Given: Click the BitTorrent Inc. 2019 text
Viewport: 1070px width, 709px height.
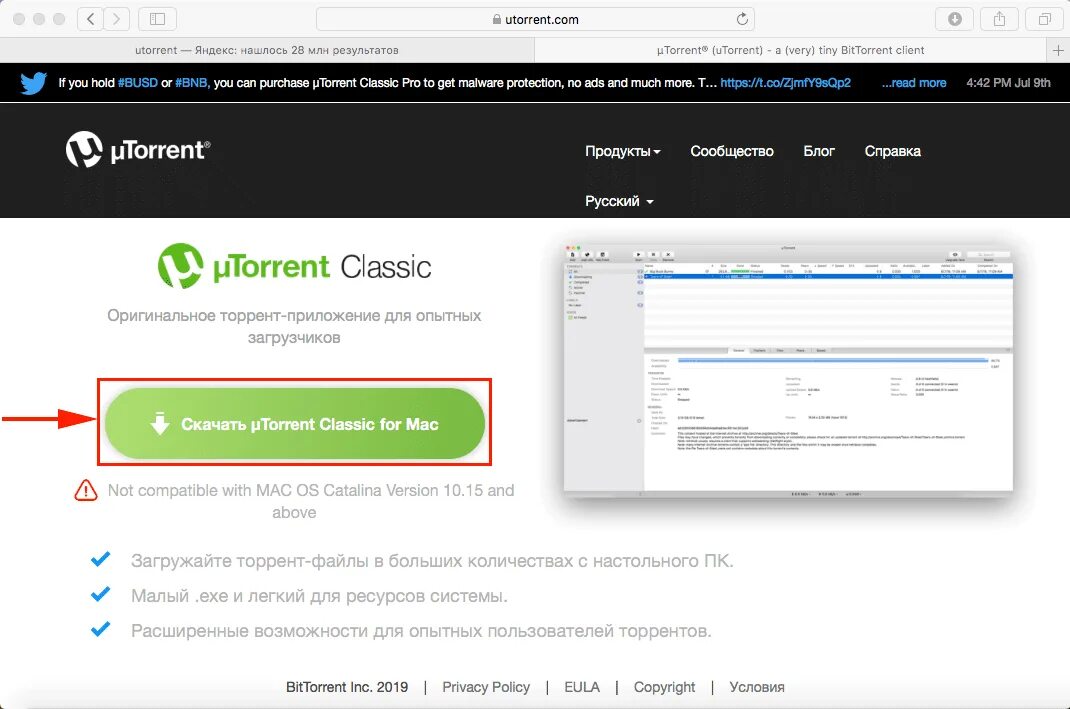Looking at the screenshot, I should [347, 687].
